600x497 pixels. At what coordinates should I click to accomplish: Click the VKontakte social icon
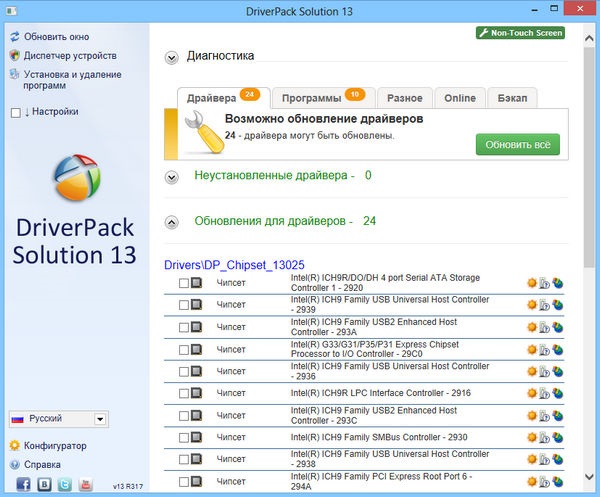pos(44,485)
